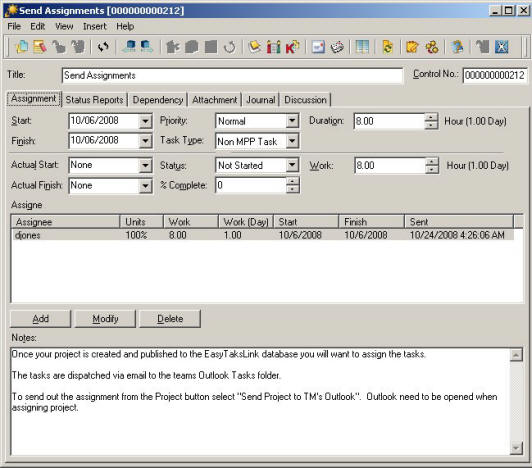Click the greyed hand icon beside the blue X
The image size is (532, 468).
(x=482, y=47)
